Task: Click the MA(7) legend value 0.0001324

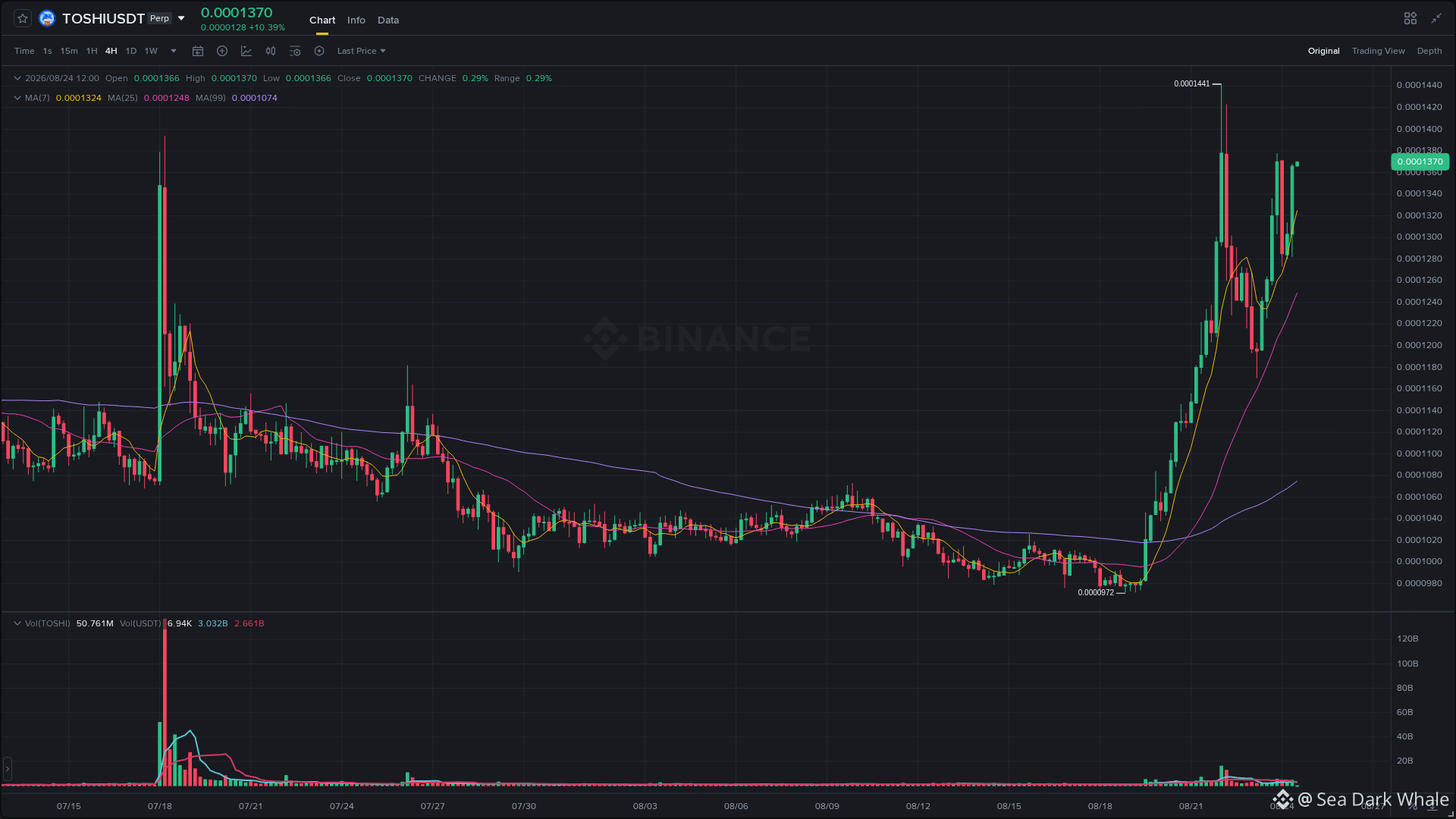Action: click(x=79, y=98)
